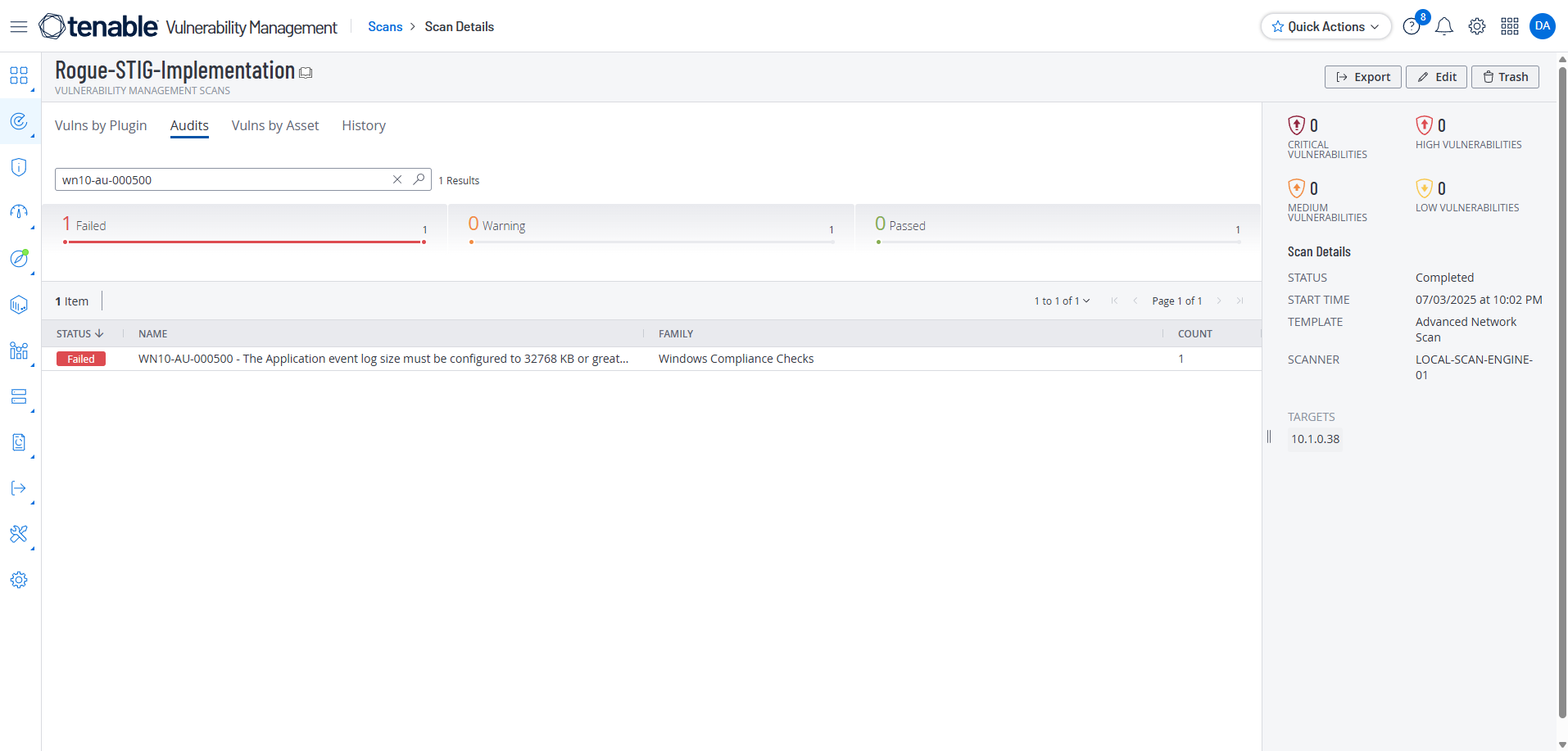The image size is (1568, 751).
Task: Open the apps grid switcher
Action: click(1510, 27)
